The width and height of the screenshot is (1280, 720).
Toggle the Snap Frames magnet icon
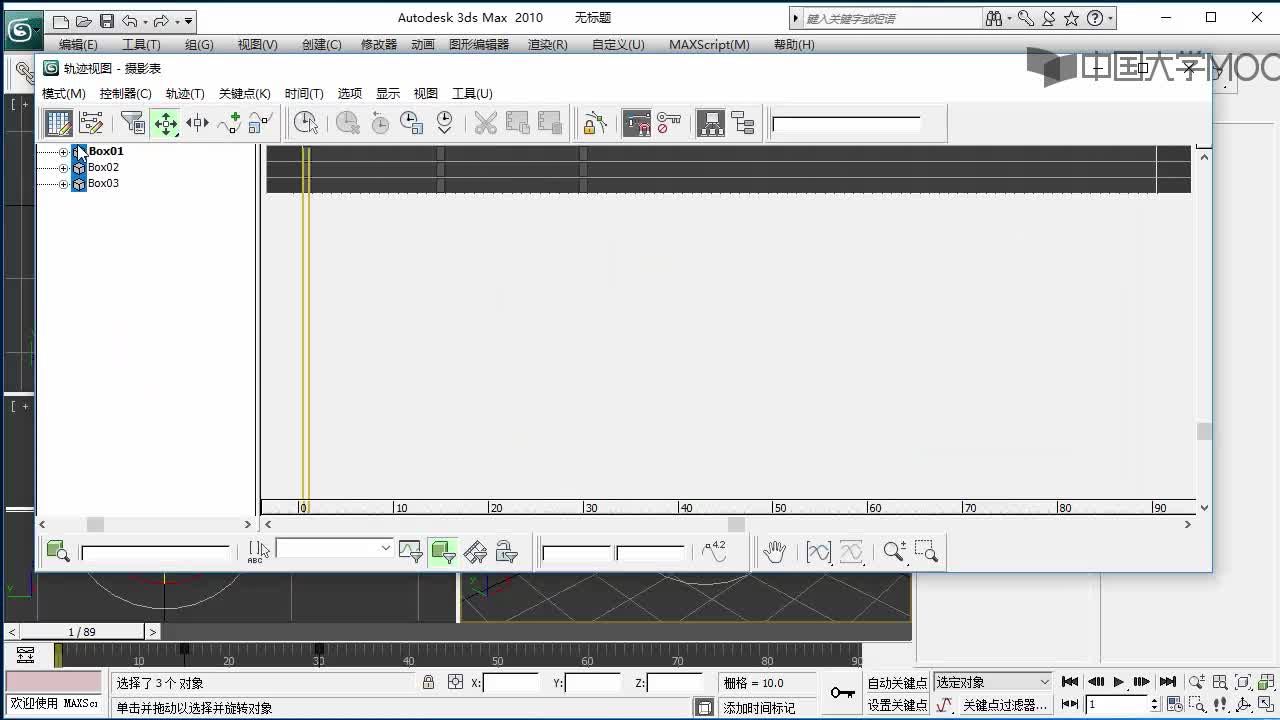pyautogui.click(x=637, y=123)
